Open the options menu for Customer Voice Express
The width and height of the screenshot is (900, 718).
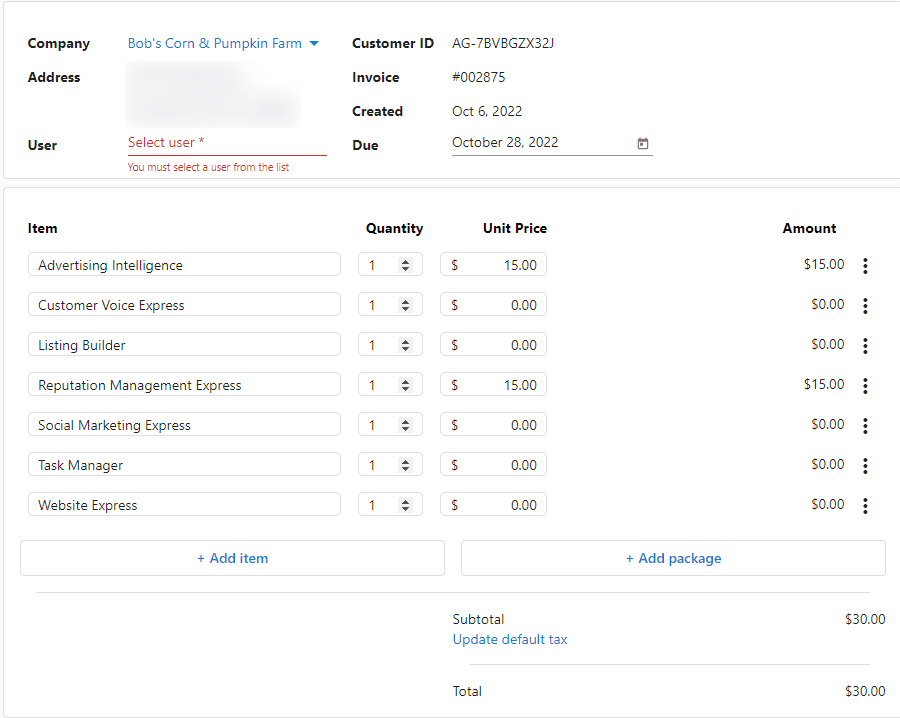[x=865, y=305]
